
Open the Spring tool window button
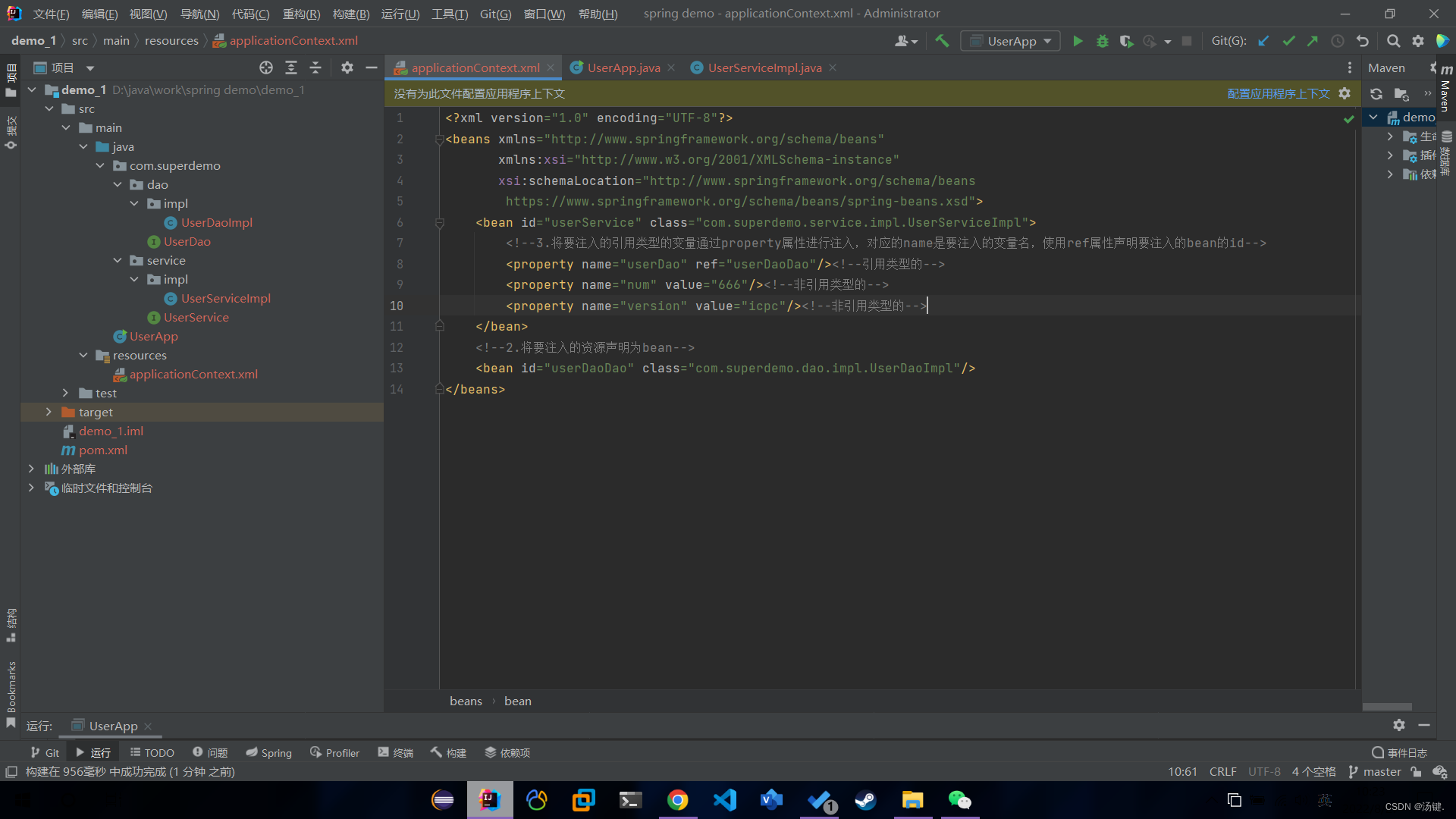(x=268, y=752)
